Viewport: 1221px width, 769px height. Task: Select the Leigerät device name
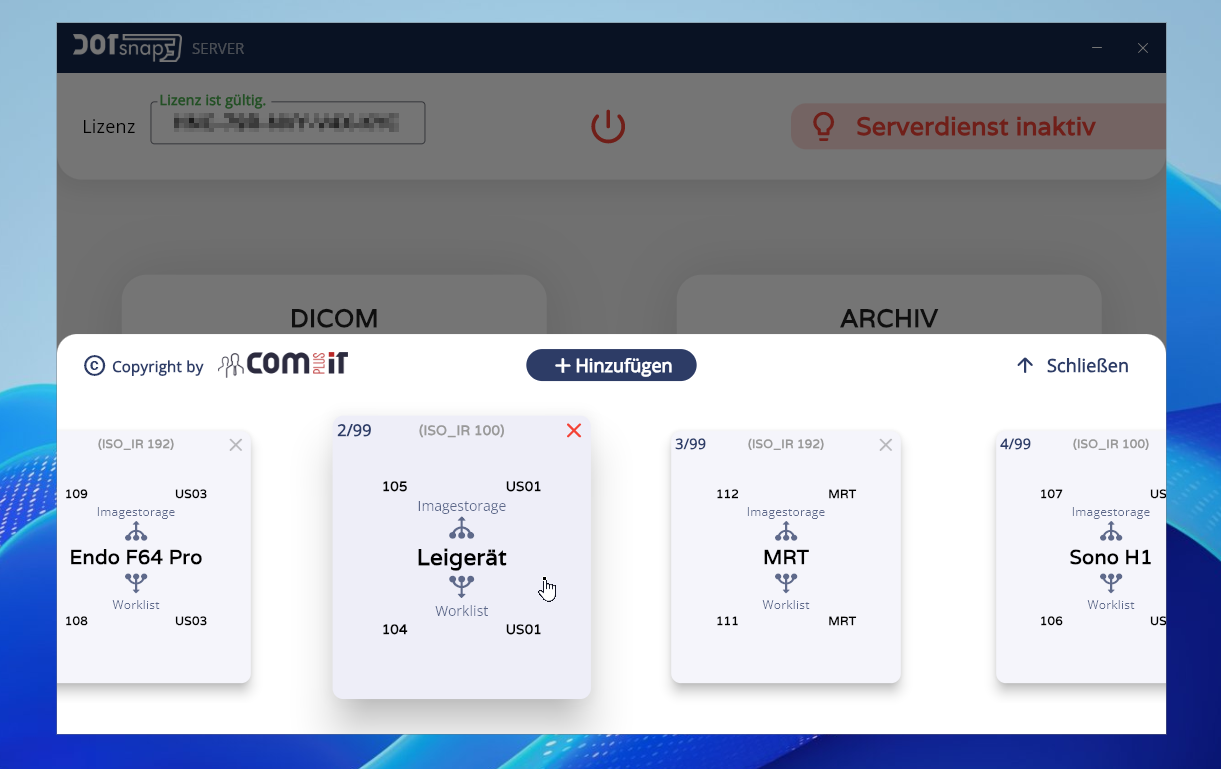(461, 558)
